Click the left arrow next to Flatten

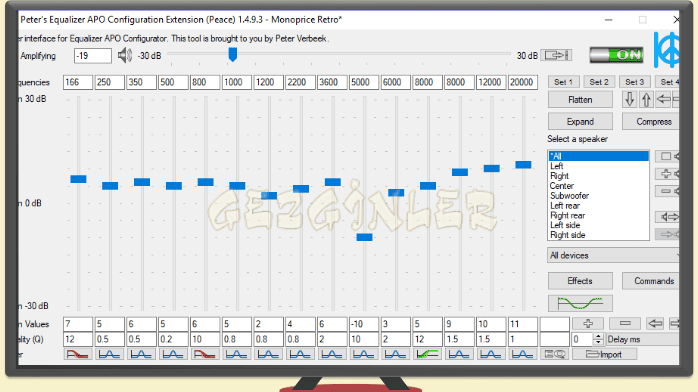663,100
